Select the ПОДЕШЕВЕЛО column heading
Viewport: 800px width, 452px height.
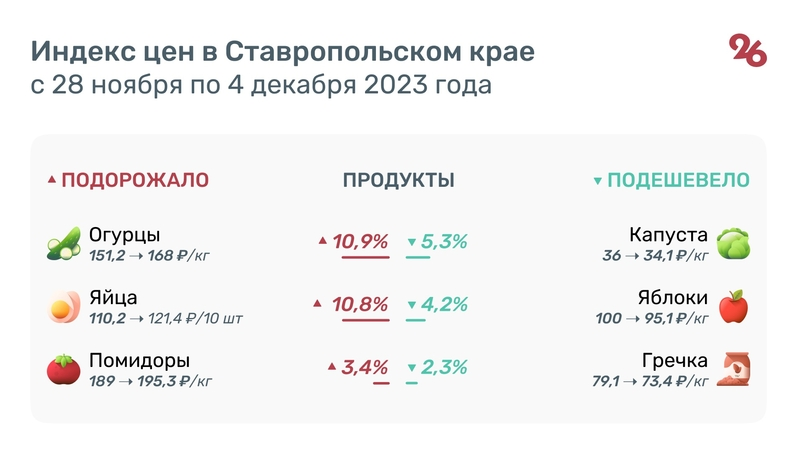(x=679, y=181)
